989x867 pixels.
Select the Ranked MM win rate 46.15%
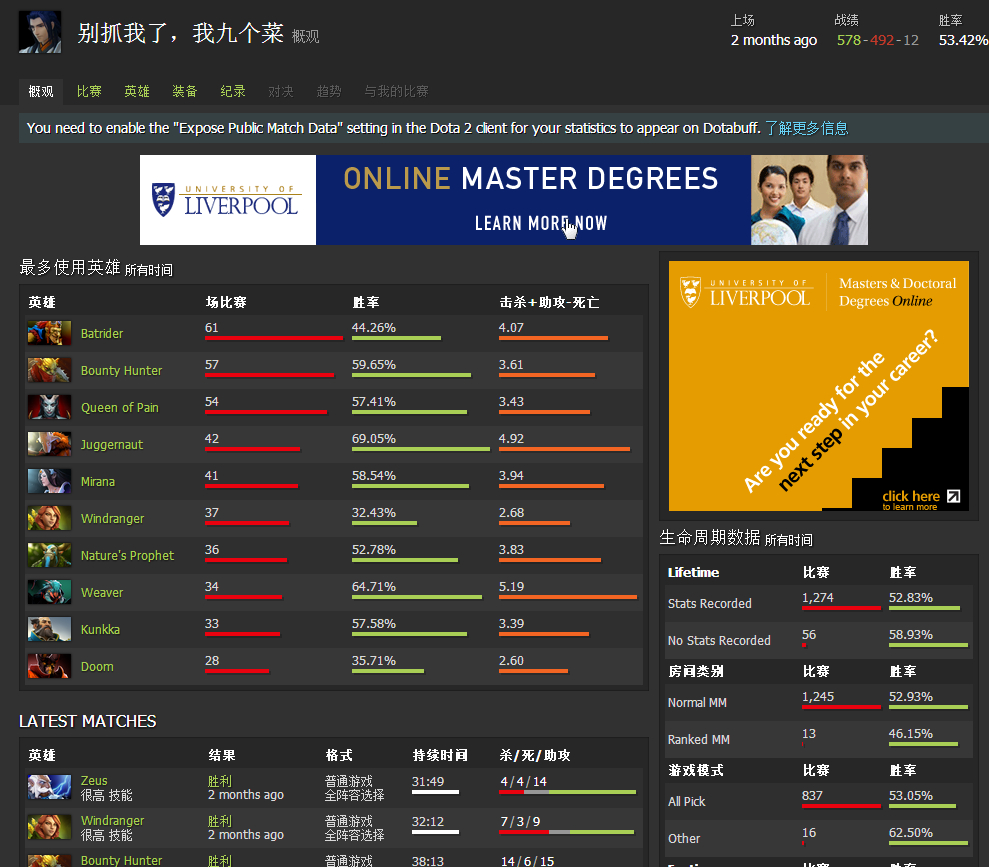click(x=910, y=734)
